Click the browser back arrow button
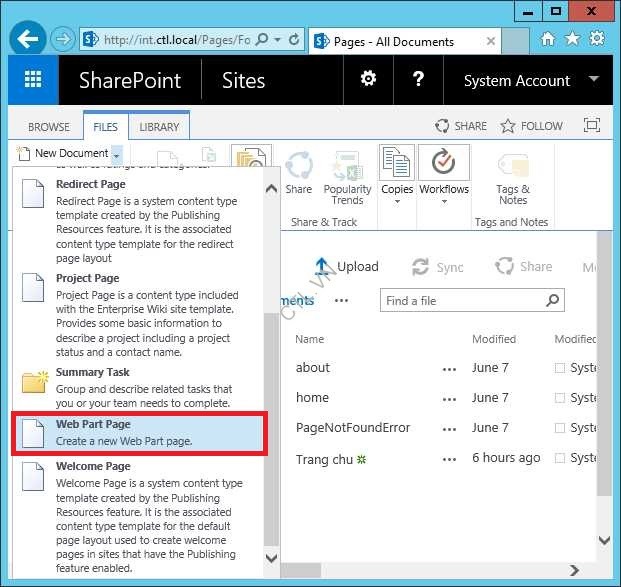 coord(29,40)
